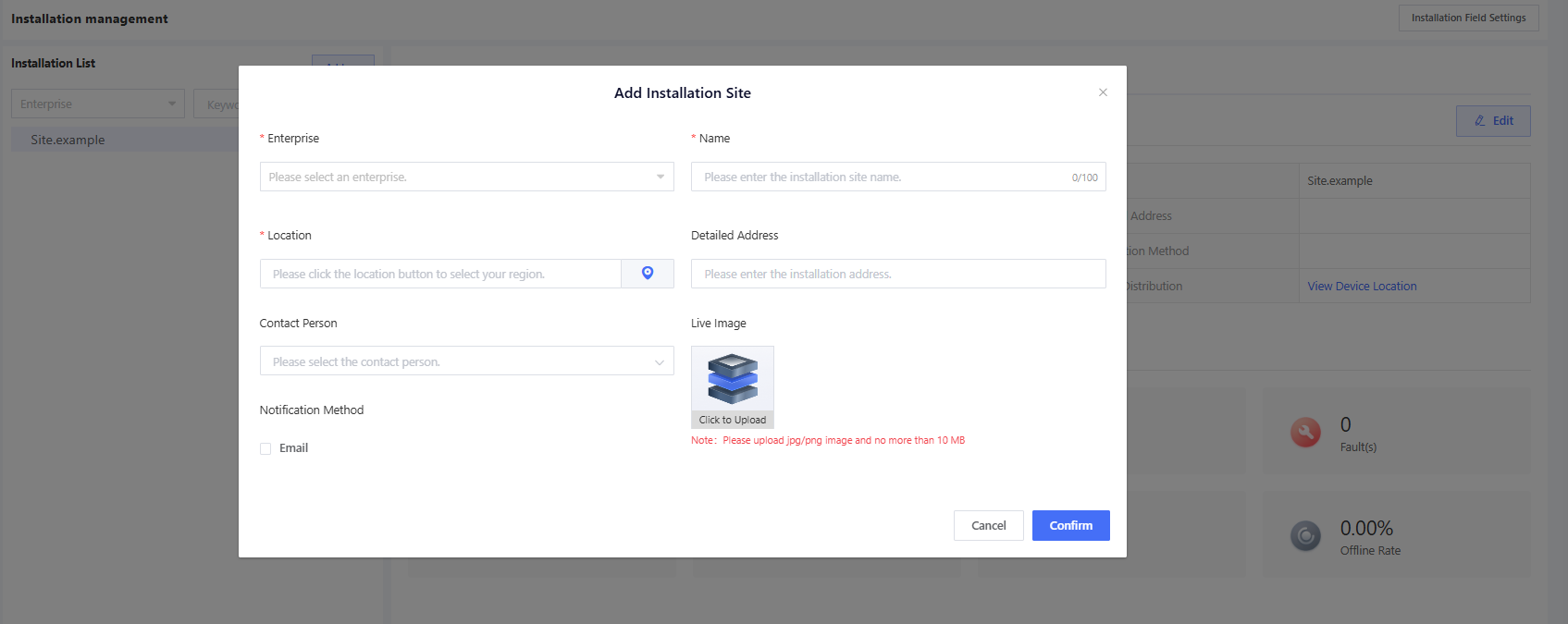1568x624 pixels.
Task: Close the Add Installation Site dialog
Action: point(1103,92)
